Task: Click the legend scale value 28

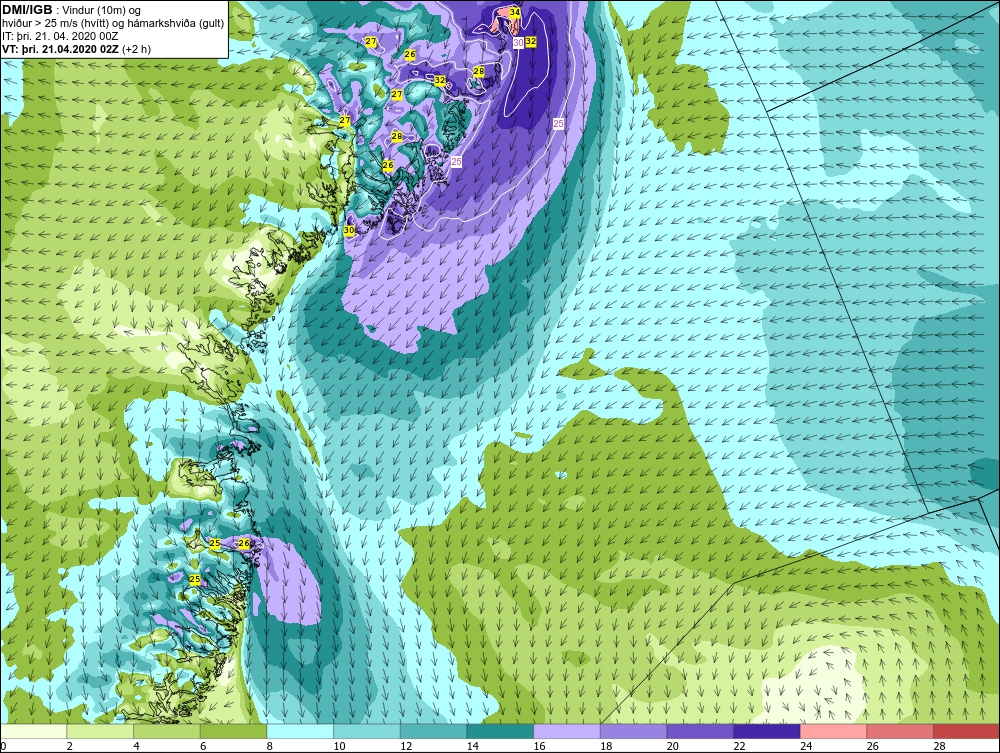Action: 939,746
